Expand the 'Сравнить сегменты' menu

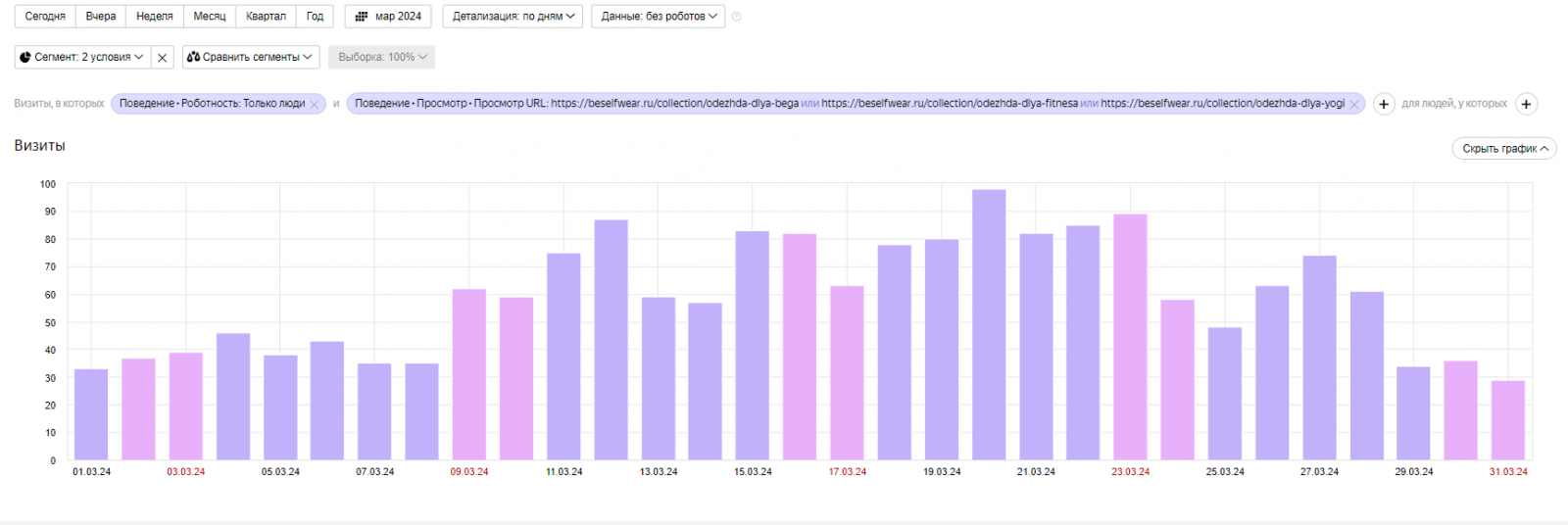(251, 58)
